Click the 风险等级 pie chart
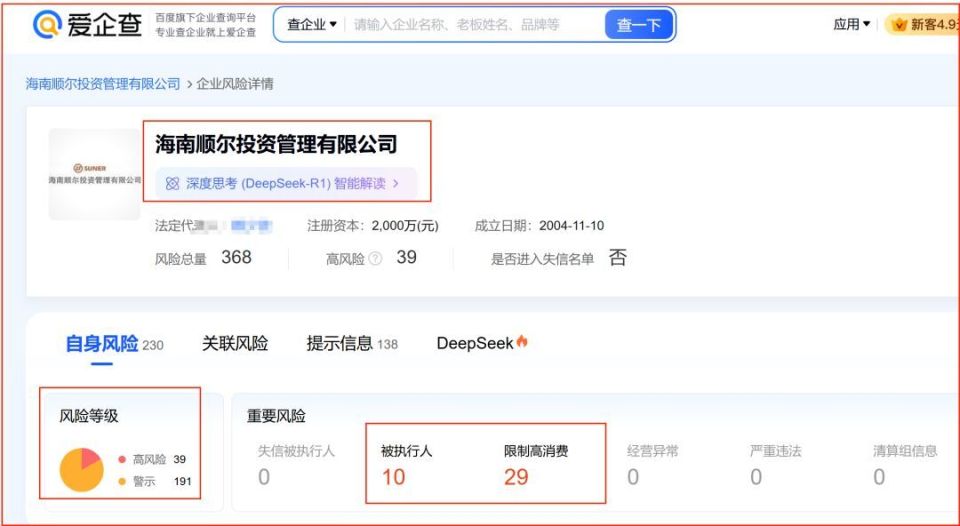Viewport: 960px width, 526px height. (x=81, y=470)
